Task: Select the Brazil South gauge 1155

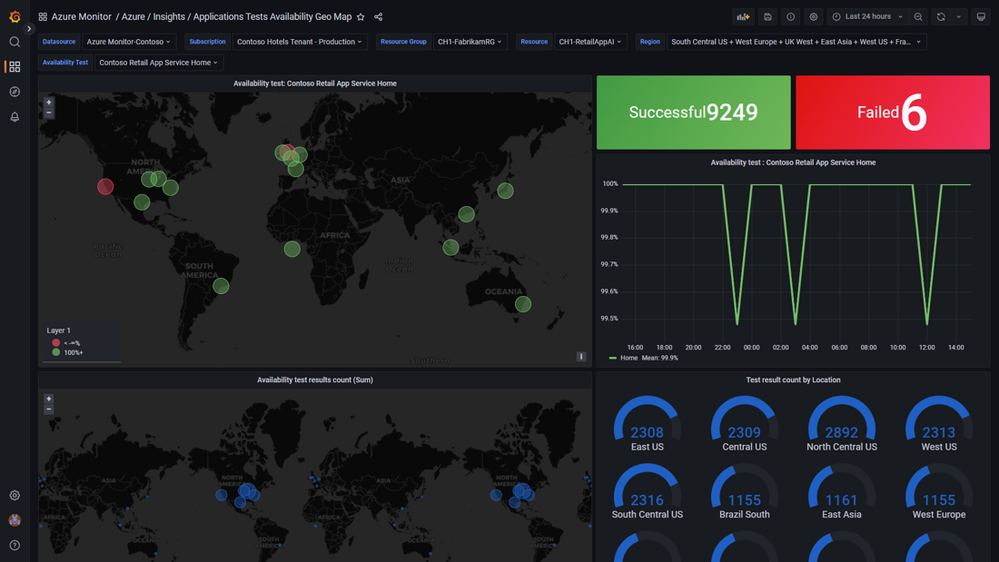Action: 744,491
